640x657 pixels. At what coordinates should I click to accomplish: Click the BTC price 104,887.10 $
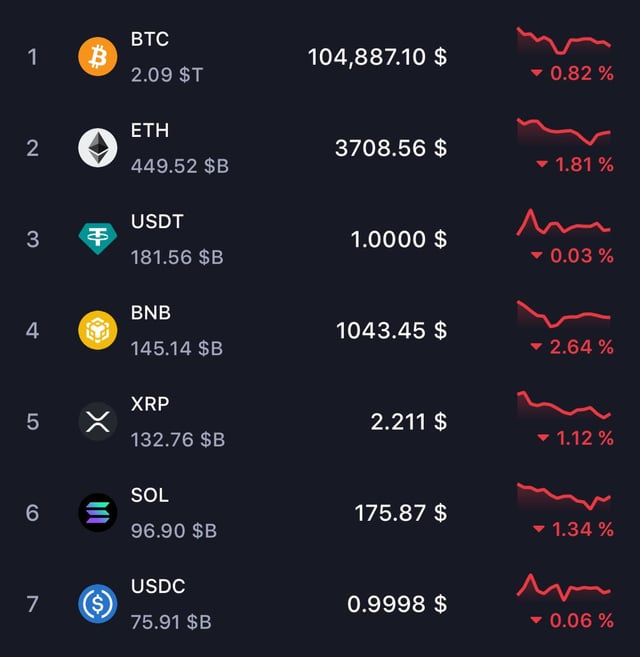coord(377,57)
